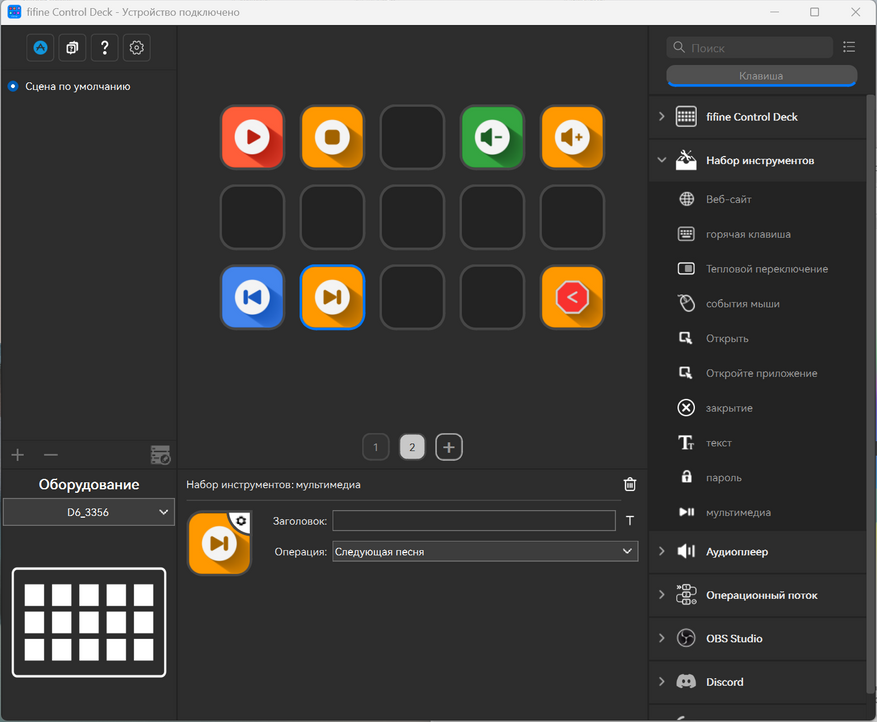The image size is (877, 722).
Task: Open the "Операция" dropdown
Action: (484, 551)
